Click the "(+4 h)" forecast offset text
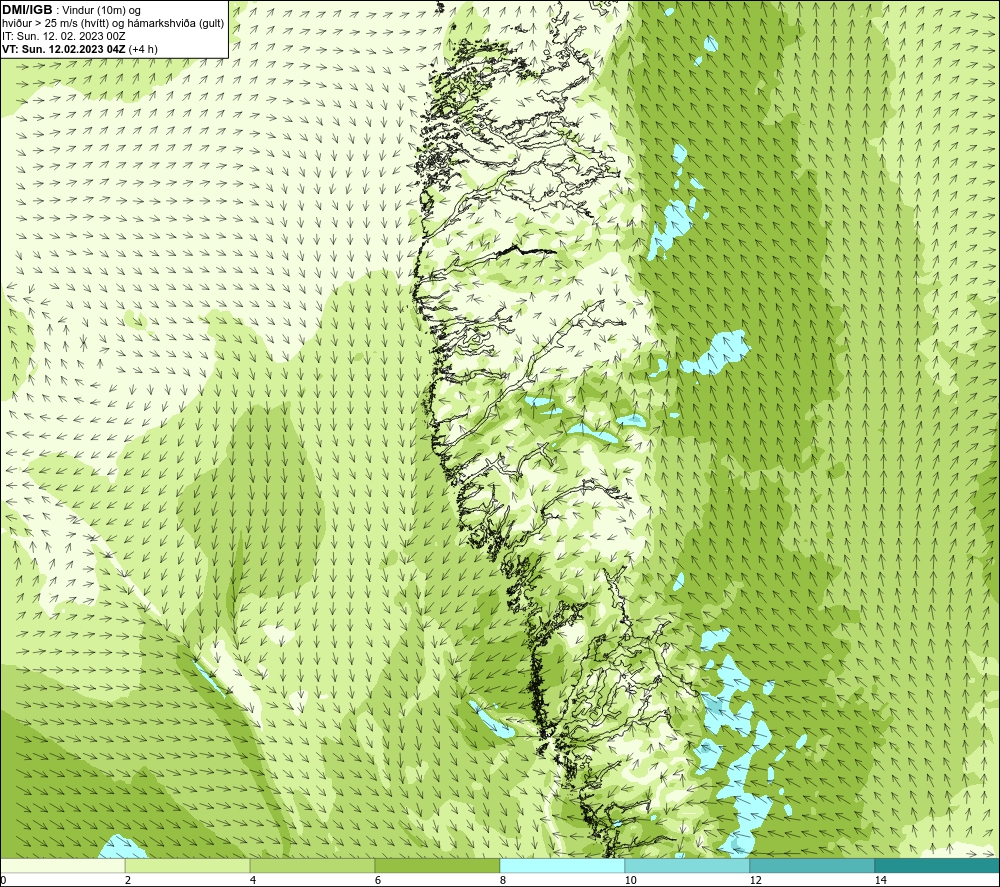1000x887 pixels. click(x=143, y=49)
